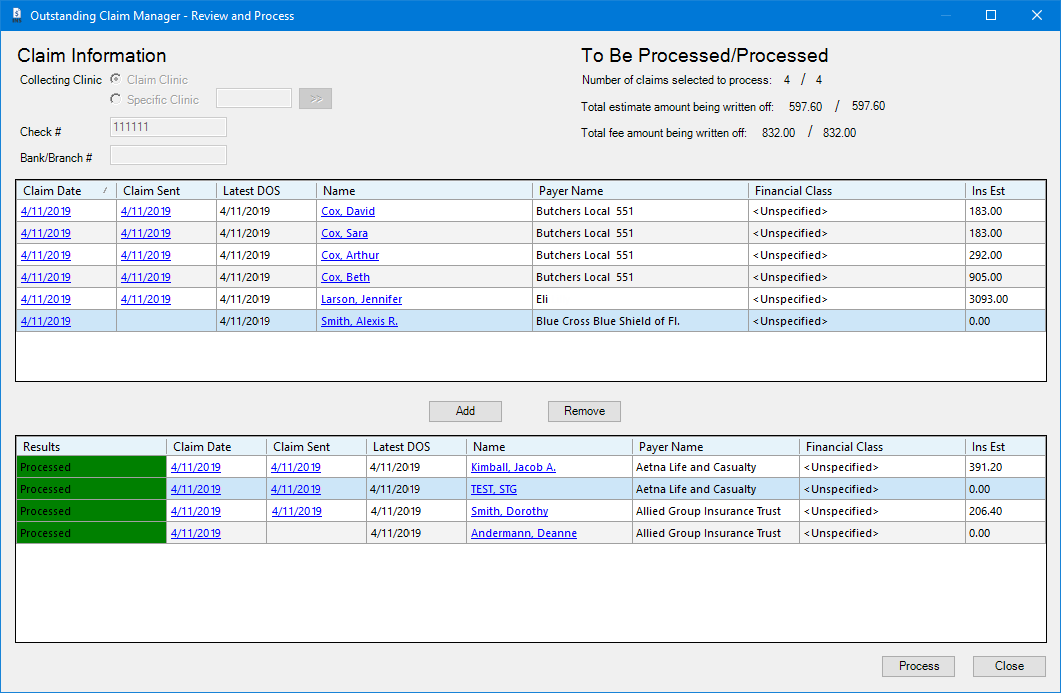1061x693 pixels.
Task: Open Claim Sent link for Kimball, Jacob A.
Action: pos(296,467)
